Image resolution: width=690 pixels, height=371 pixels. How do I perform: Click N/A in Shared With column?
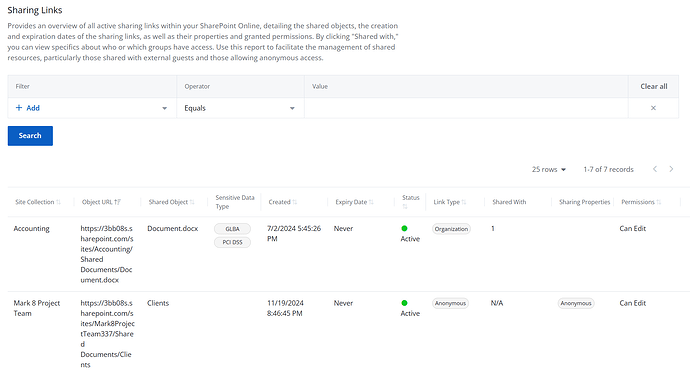click(x=497, y=303)
